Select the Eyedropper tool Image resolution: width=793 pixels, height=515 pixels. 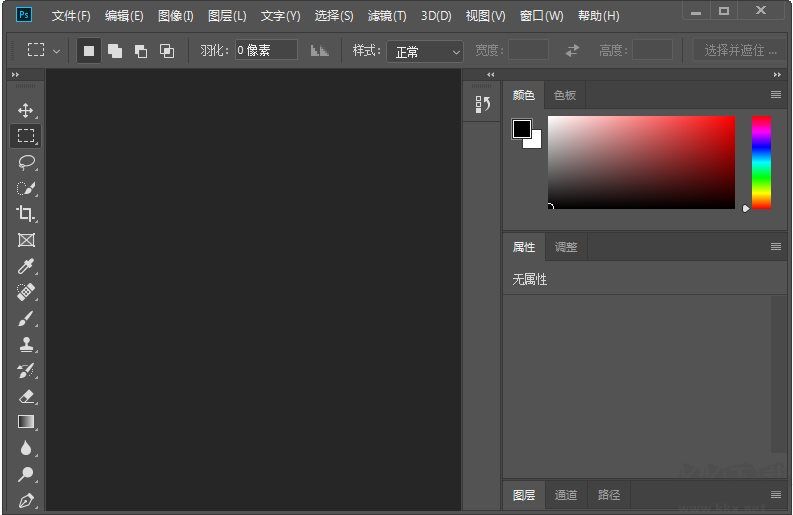[26, 266]
